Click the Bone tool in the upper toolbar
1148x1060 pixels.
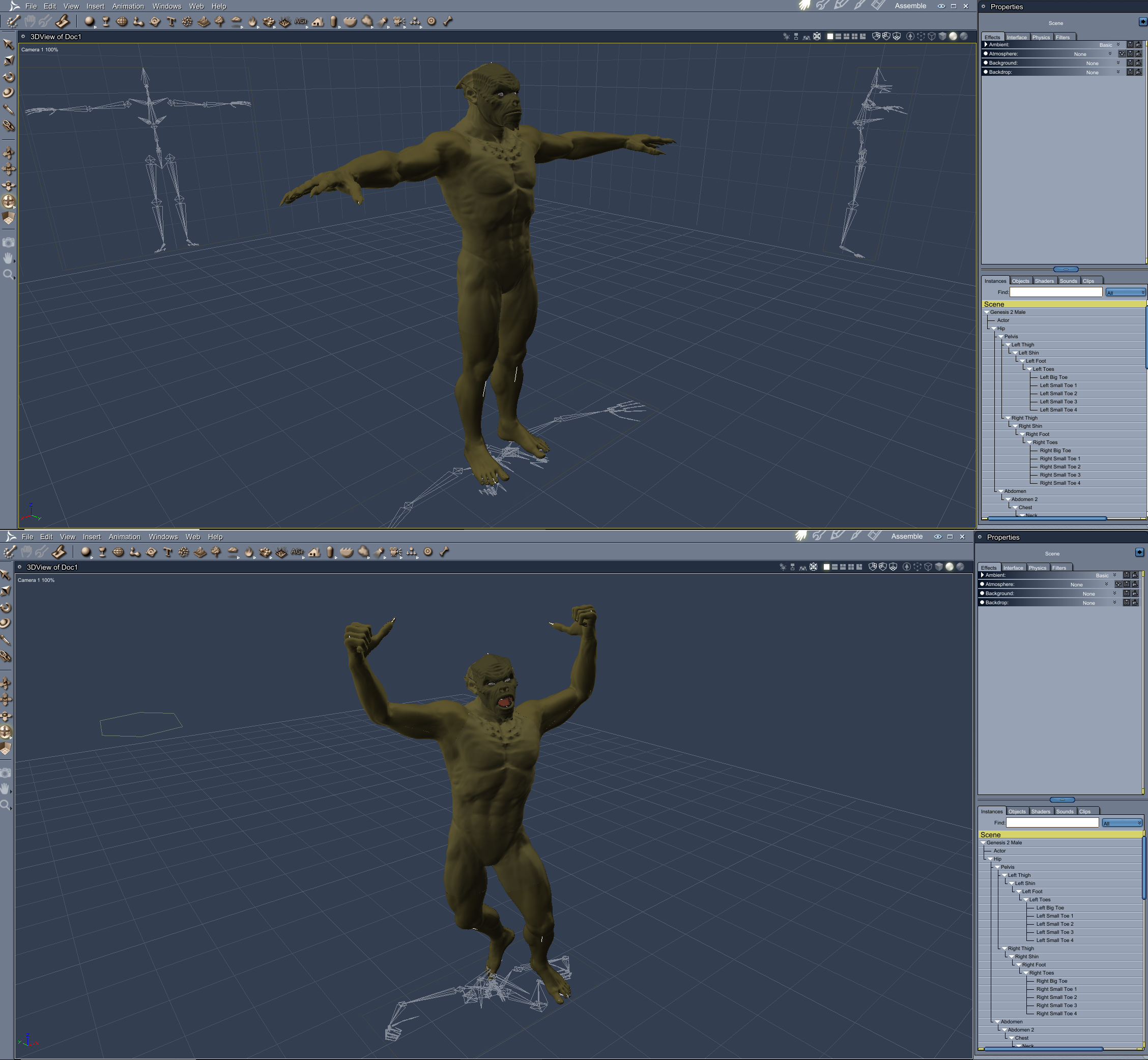click(x=448, y=22)
